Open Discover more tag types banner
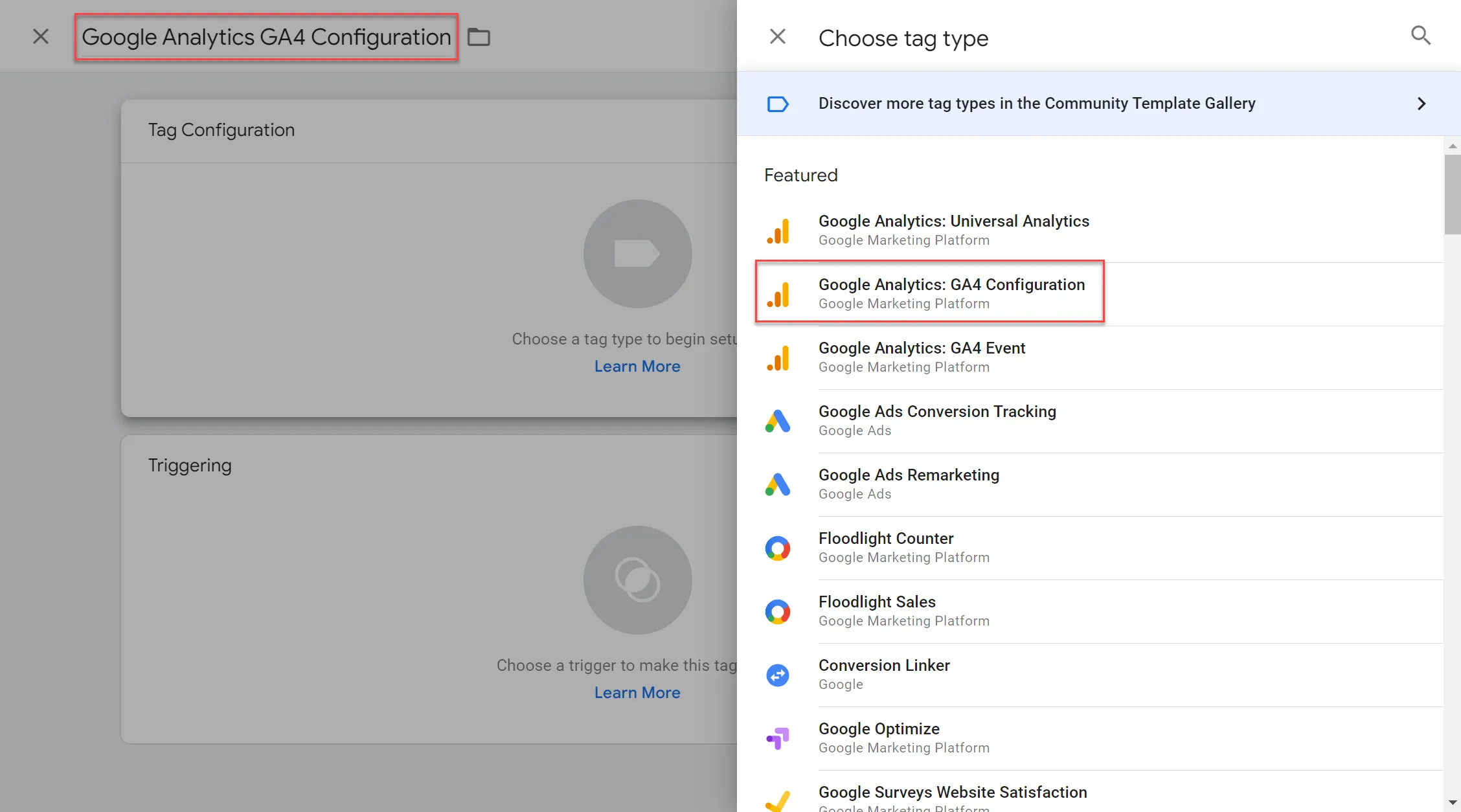 [x=1099, y=104]
